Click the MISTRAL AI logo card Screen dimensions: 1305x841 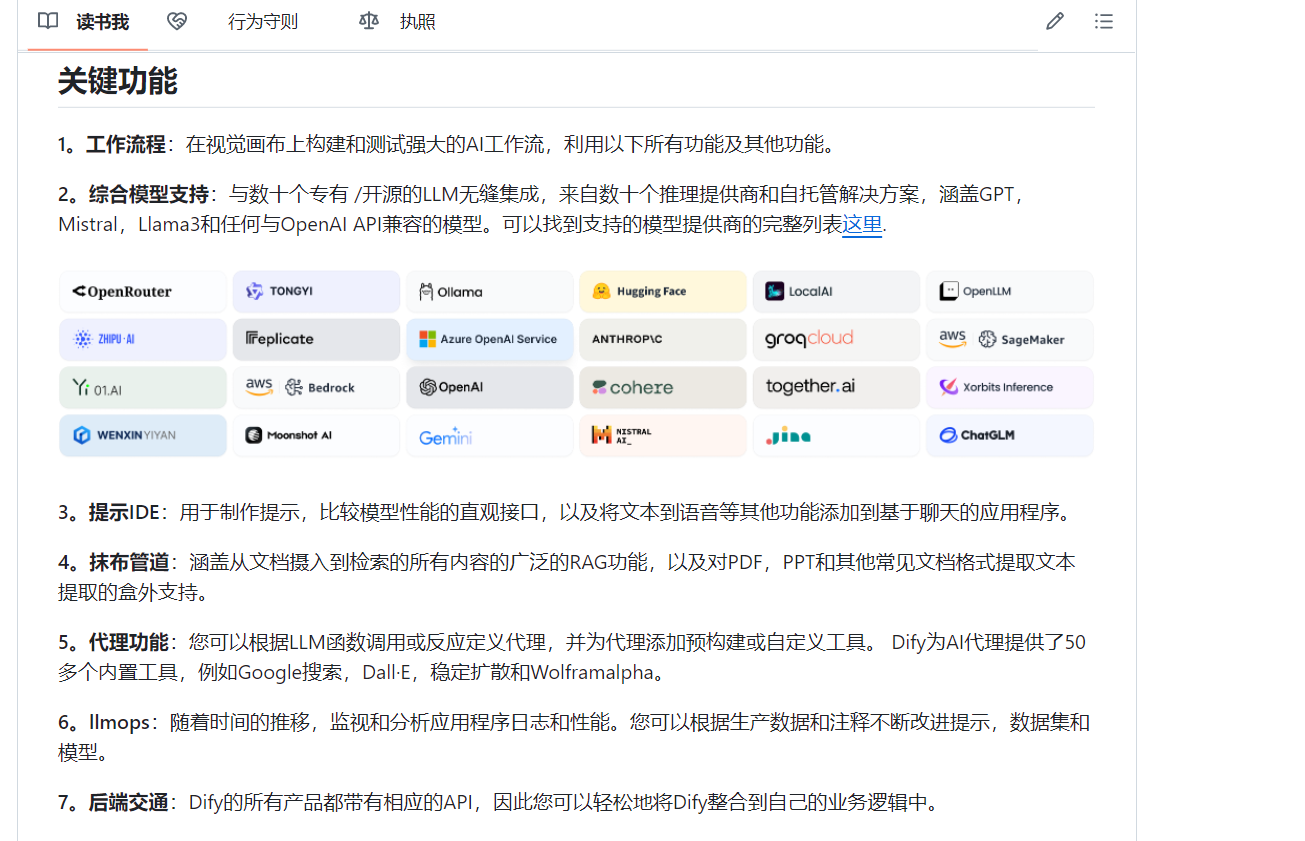663,435
